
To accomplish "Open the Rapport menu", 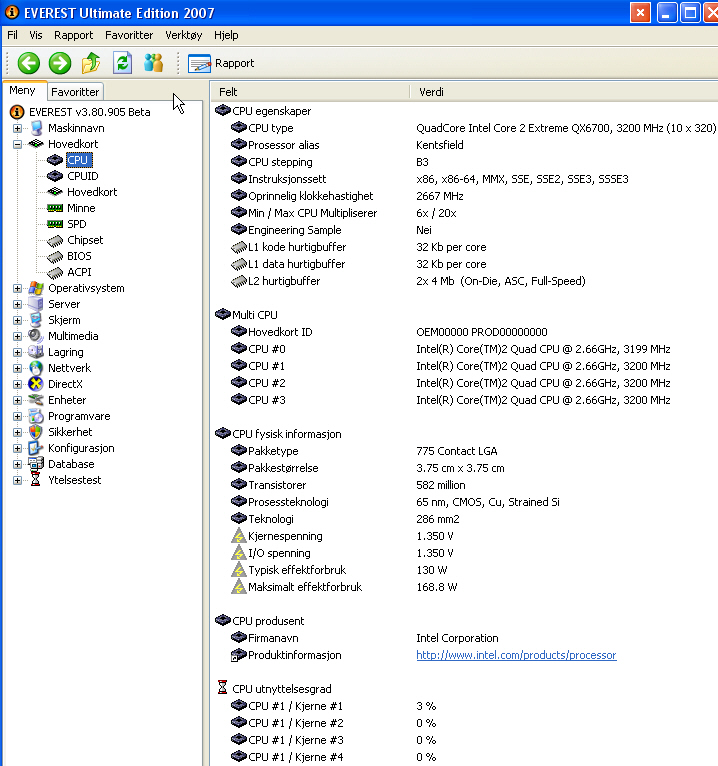I will 73,35.
